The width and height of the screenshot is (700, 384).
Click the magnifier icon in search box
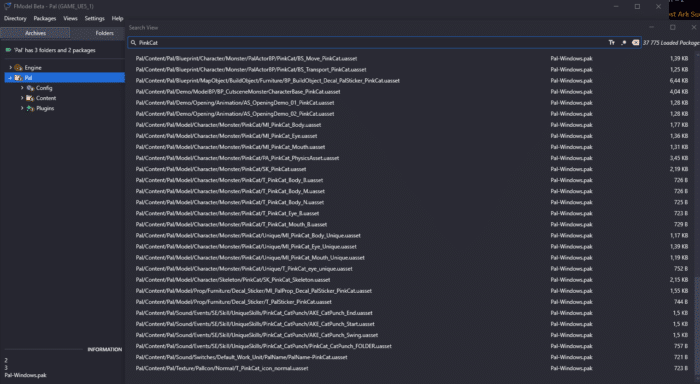(x=133, y=42)
